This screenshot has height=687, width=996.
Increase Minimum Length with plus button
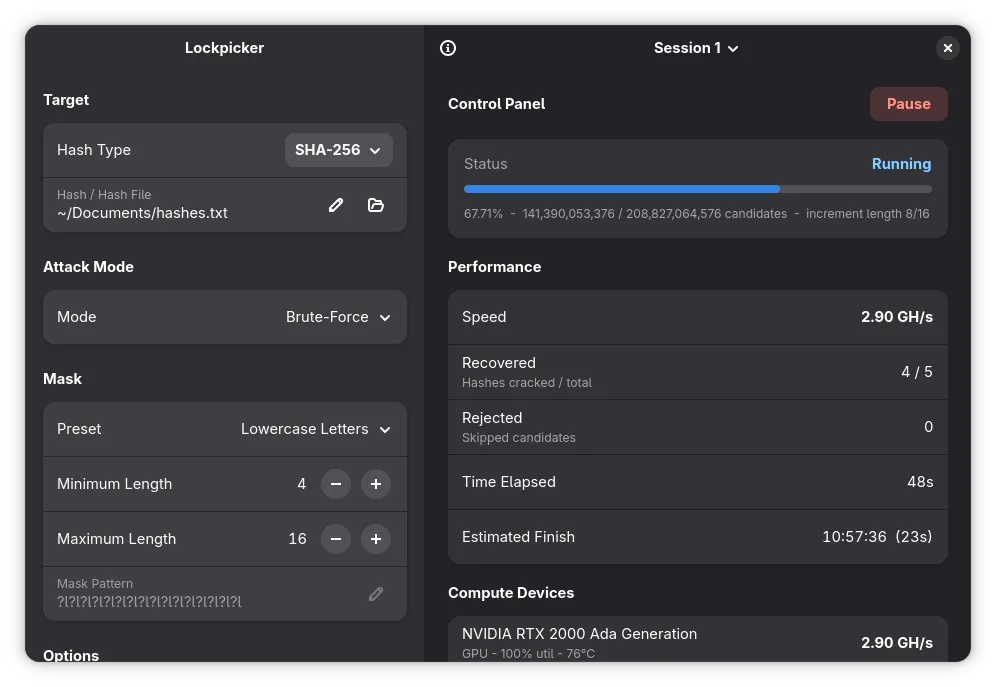[x=376, y=484]
